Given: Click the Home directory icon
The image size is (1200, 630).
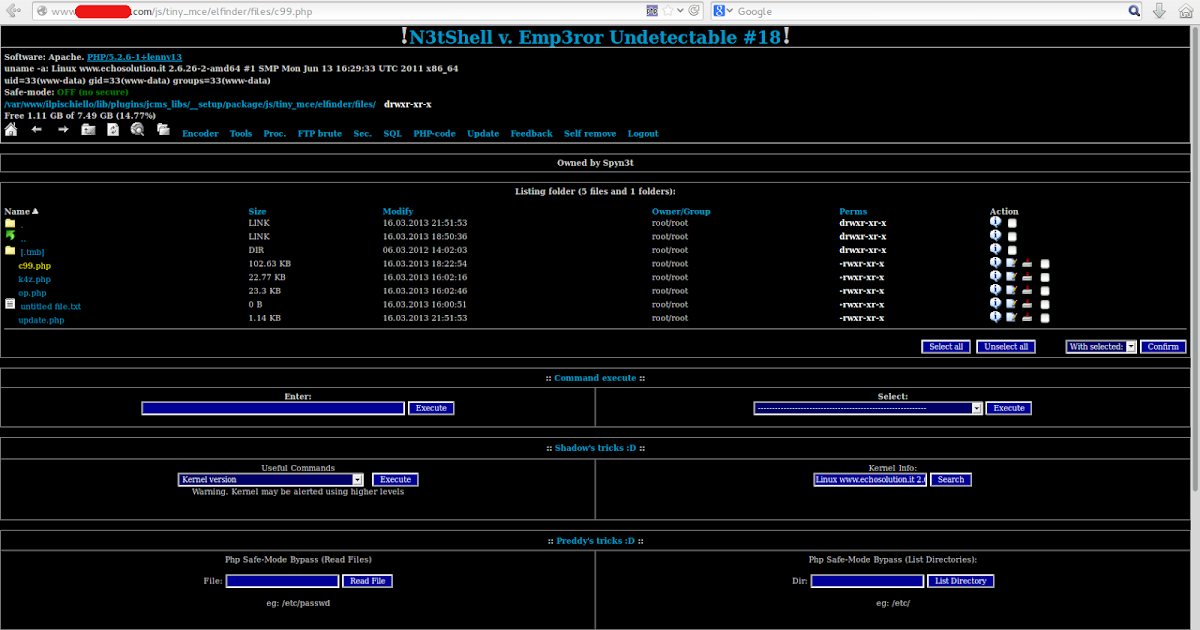Looking at the screenshot, I should [x=11, y=132].
